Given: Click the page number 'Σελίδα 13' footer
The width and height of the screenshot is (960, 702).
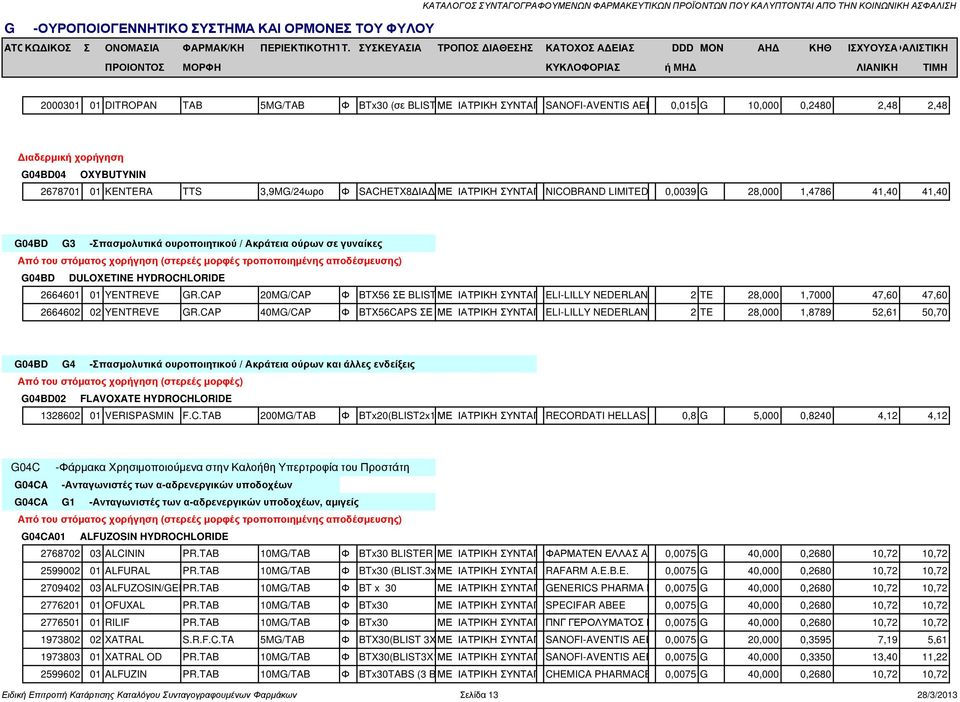Looking at the screenshot, I should pos(479,695).
